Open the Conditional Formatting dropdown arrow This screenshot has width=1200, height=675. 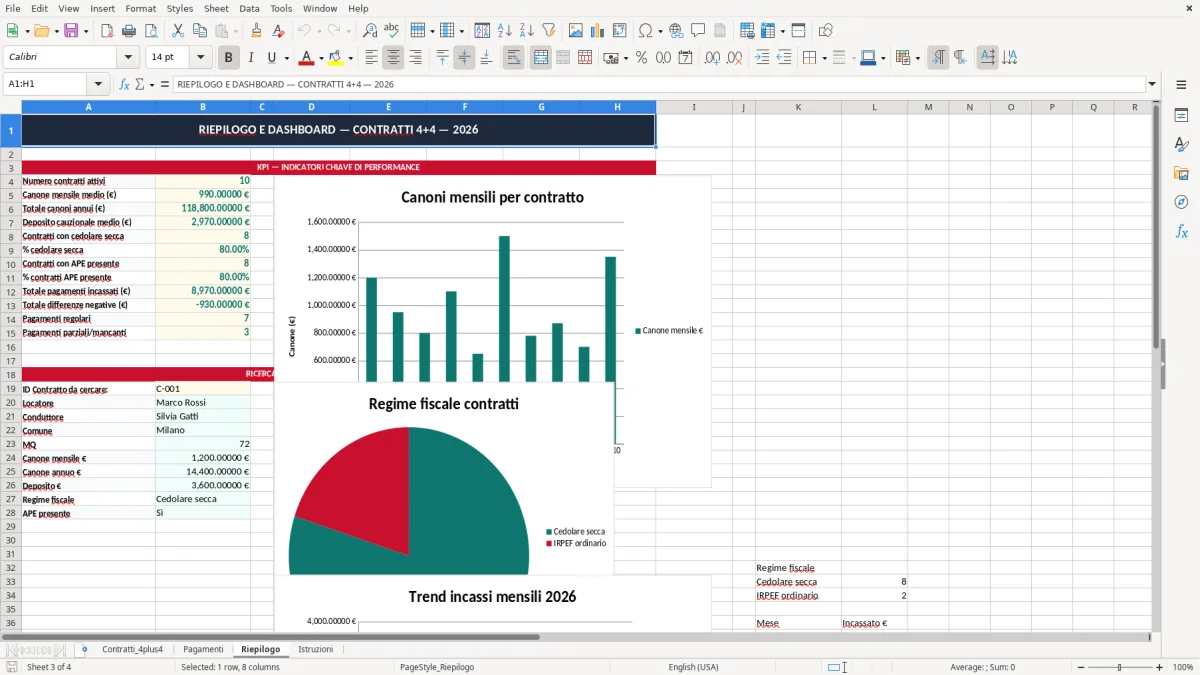coord(917,58)
